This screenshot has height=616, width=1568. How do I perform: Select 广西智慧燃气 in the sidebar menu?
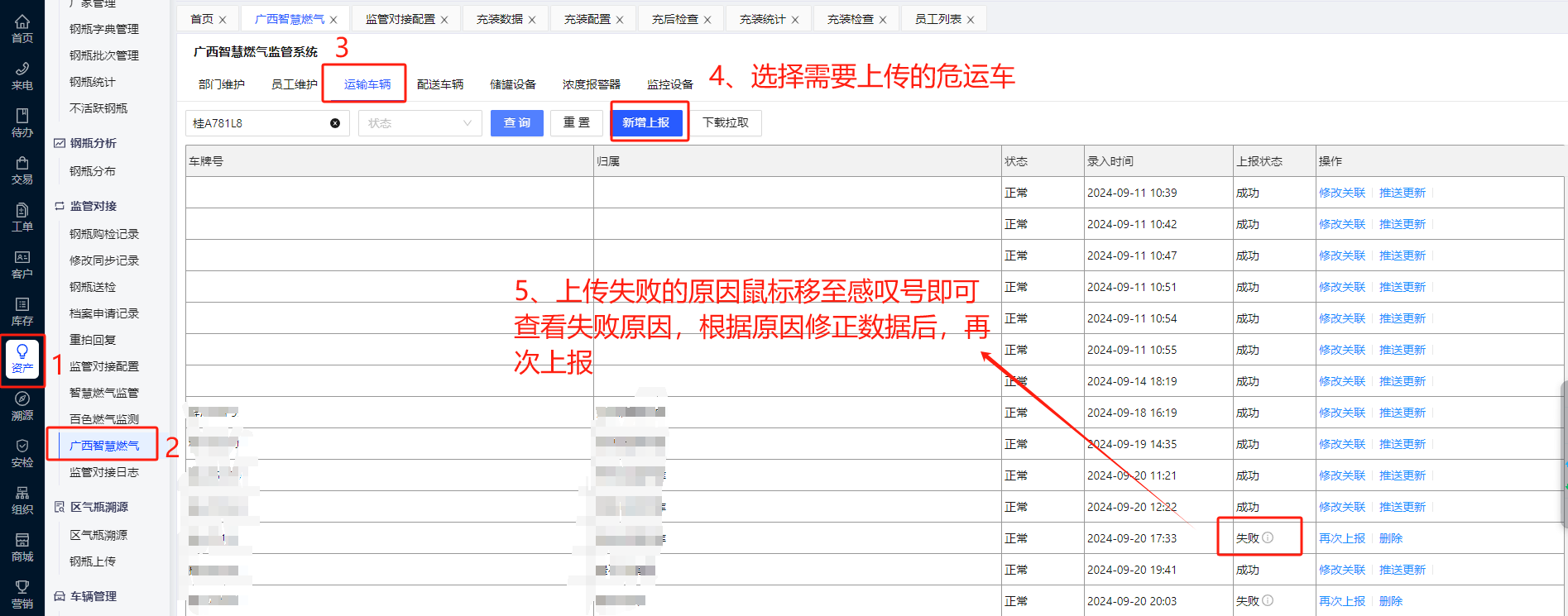pyautogui.click(x=104, y=446)
